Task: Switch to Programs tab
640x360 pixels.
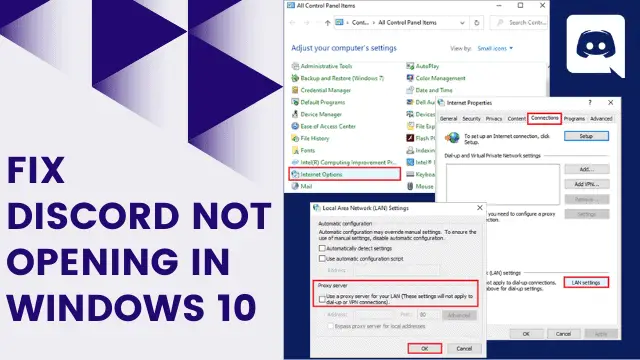Action: (574, 119)
